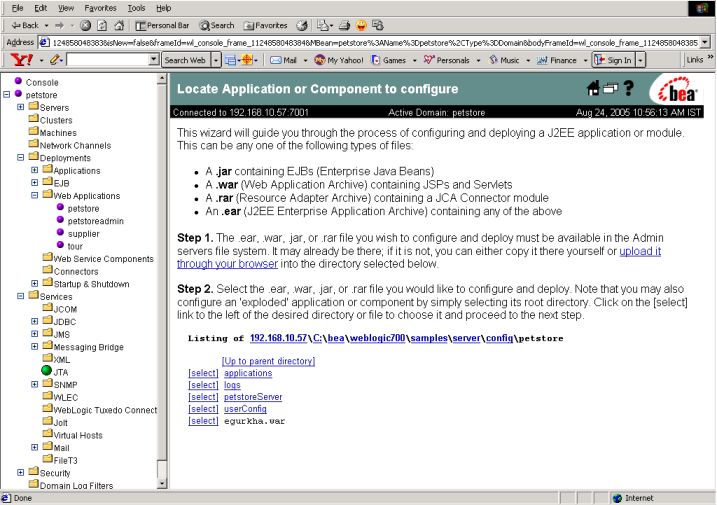
Task: Expand the Security folder
Action: [x=20, y=472]
